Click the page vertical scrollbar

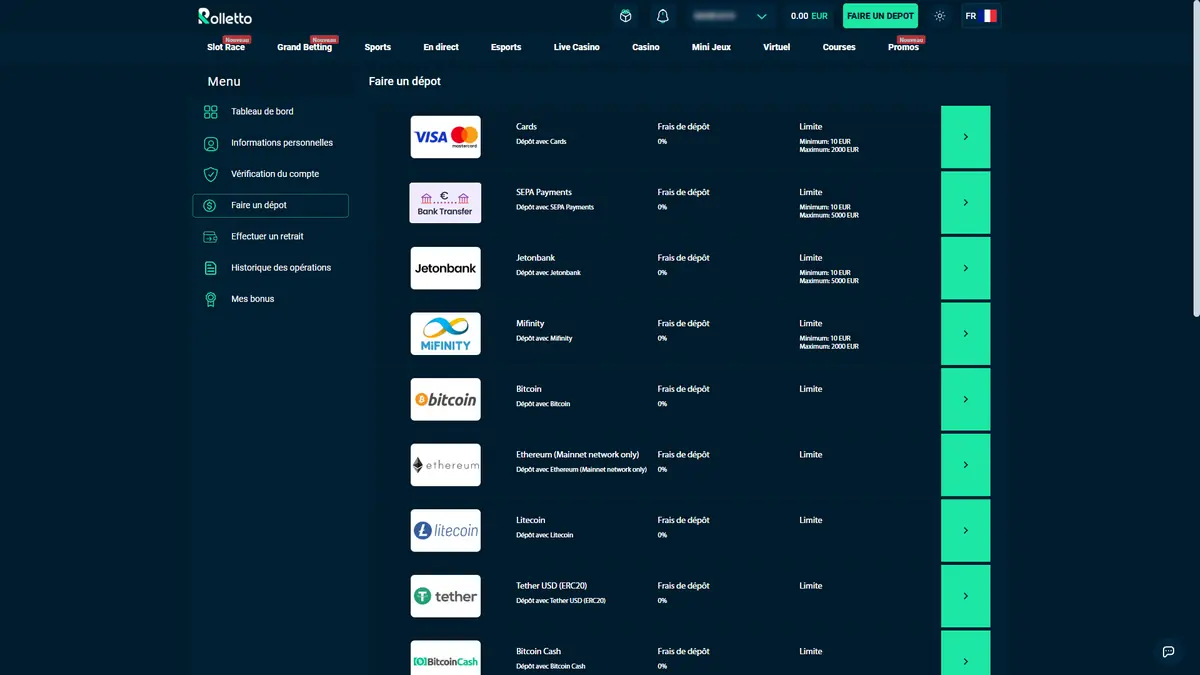click(1195, 158)
